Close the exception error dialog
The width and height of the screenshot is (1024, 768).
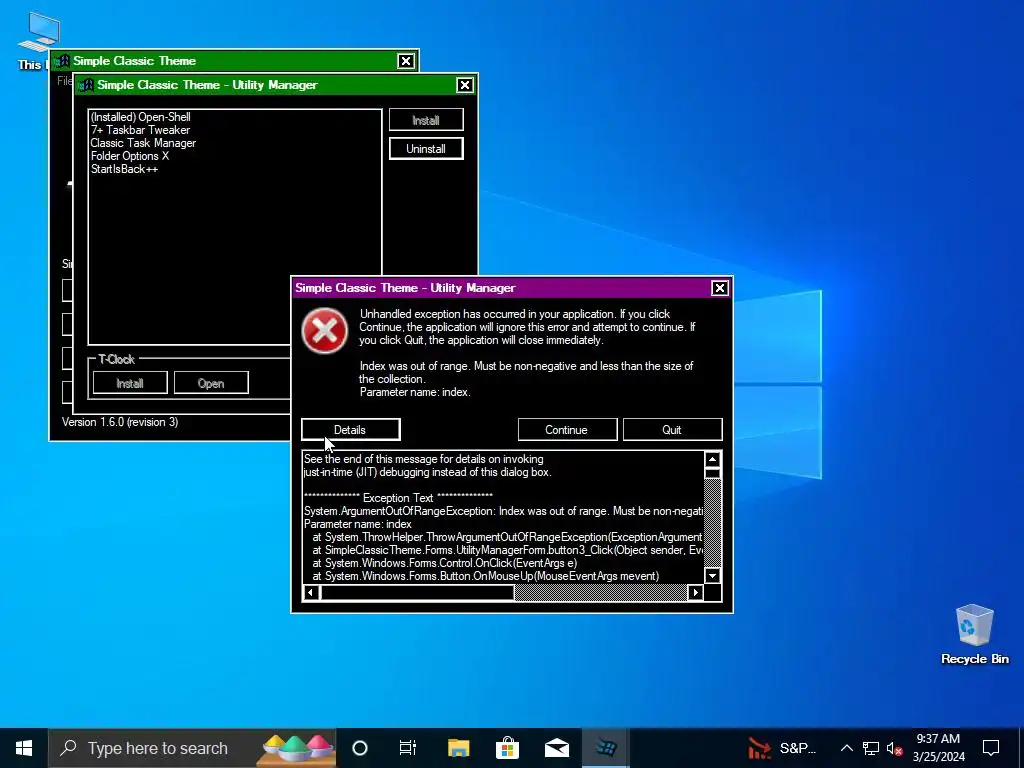coord(719,288)
